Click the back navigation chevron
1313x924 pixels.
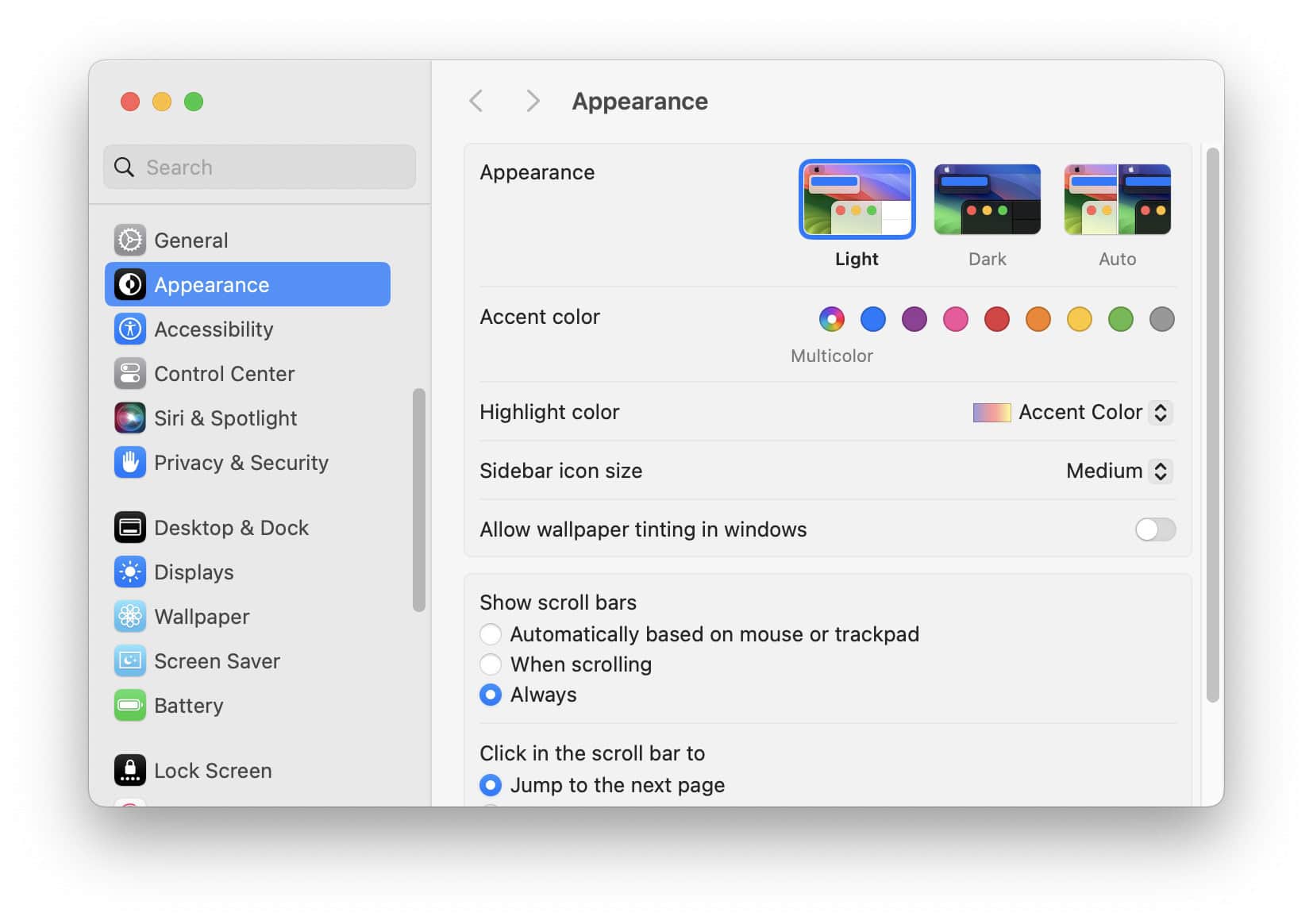[x=476, y=101]
